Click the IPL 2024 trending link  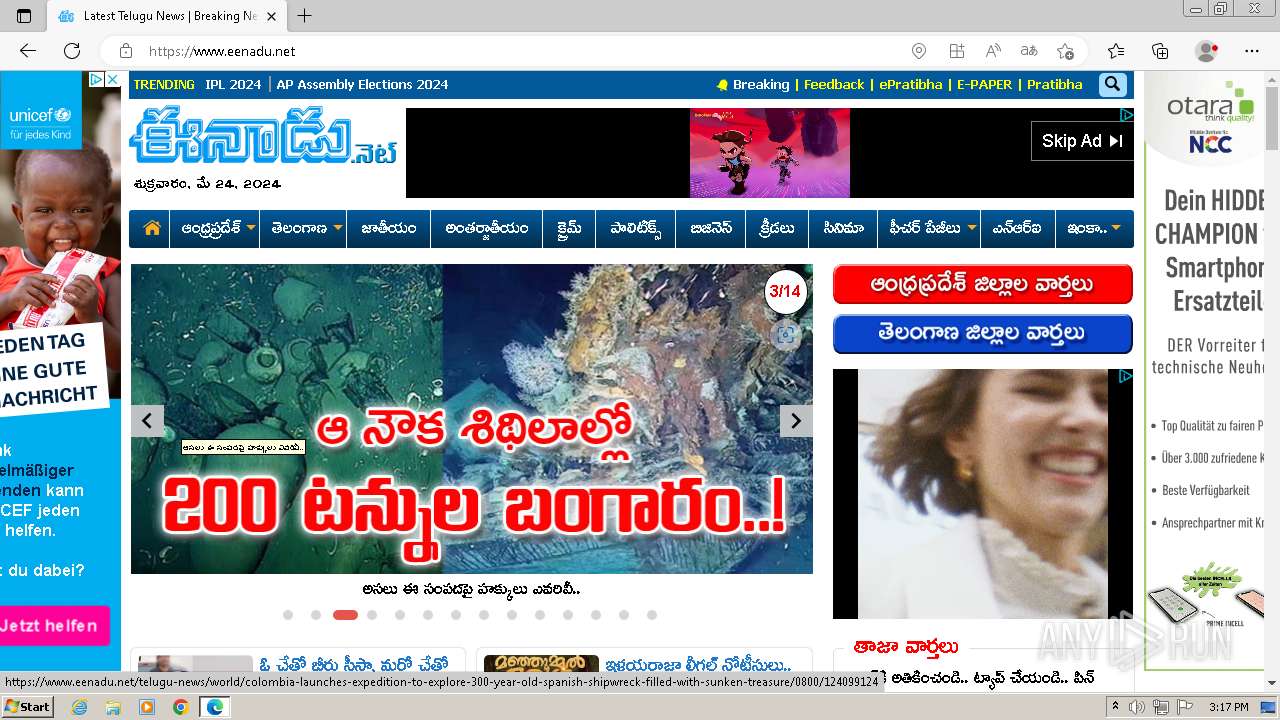pos(233,85)
